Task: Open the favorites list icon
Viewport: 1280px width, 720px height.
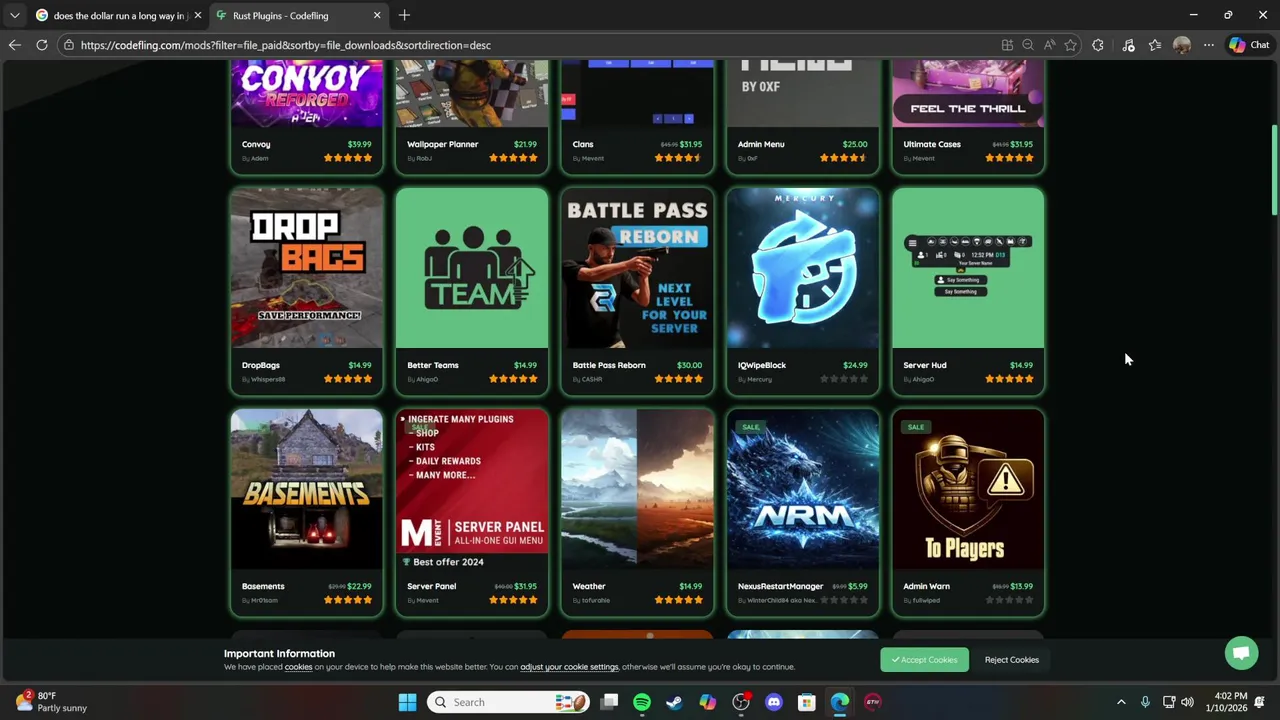Action: [x=1155, y=45]
